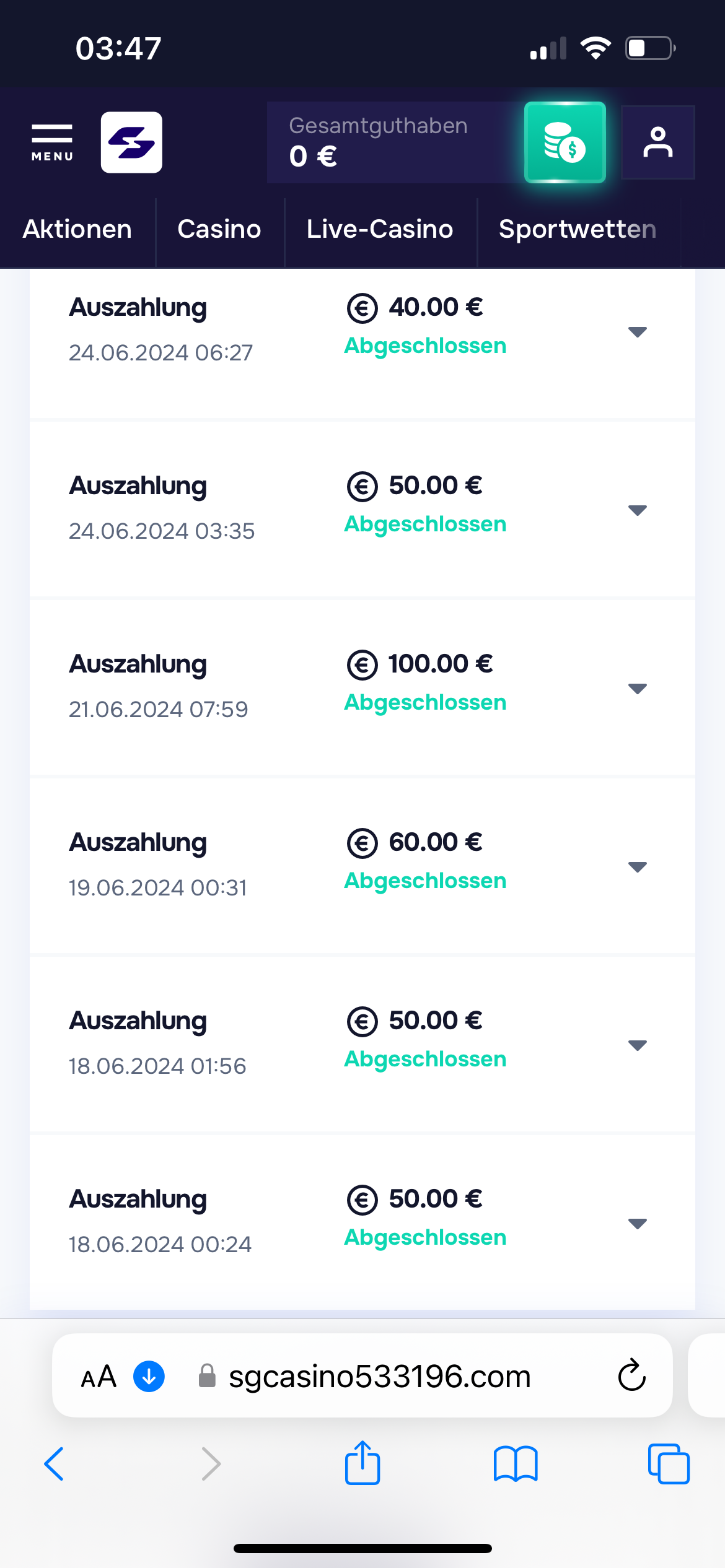Tap the blue downloads arrow icon
725x1568 pixels.
pyautogui.click(x=149, y=1376)
